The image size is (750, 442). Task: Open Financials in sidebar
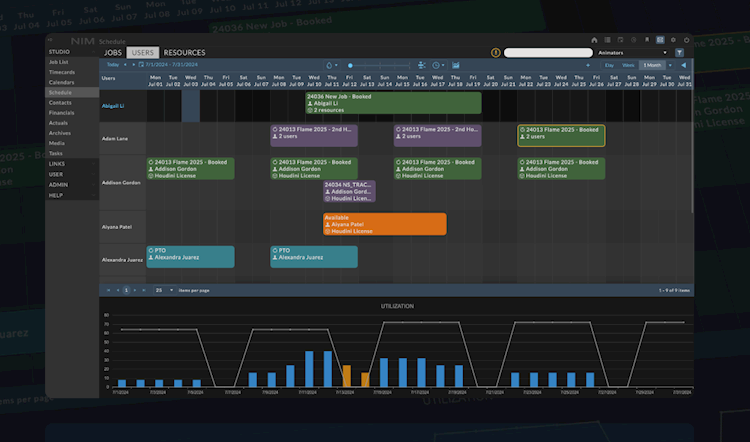point(61,113)
